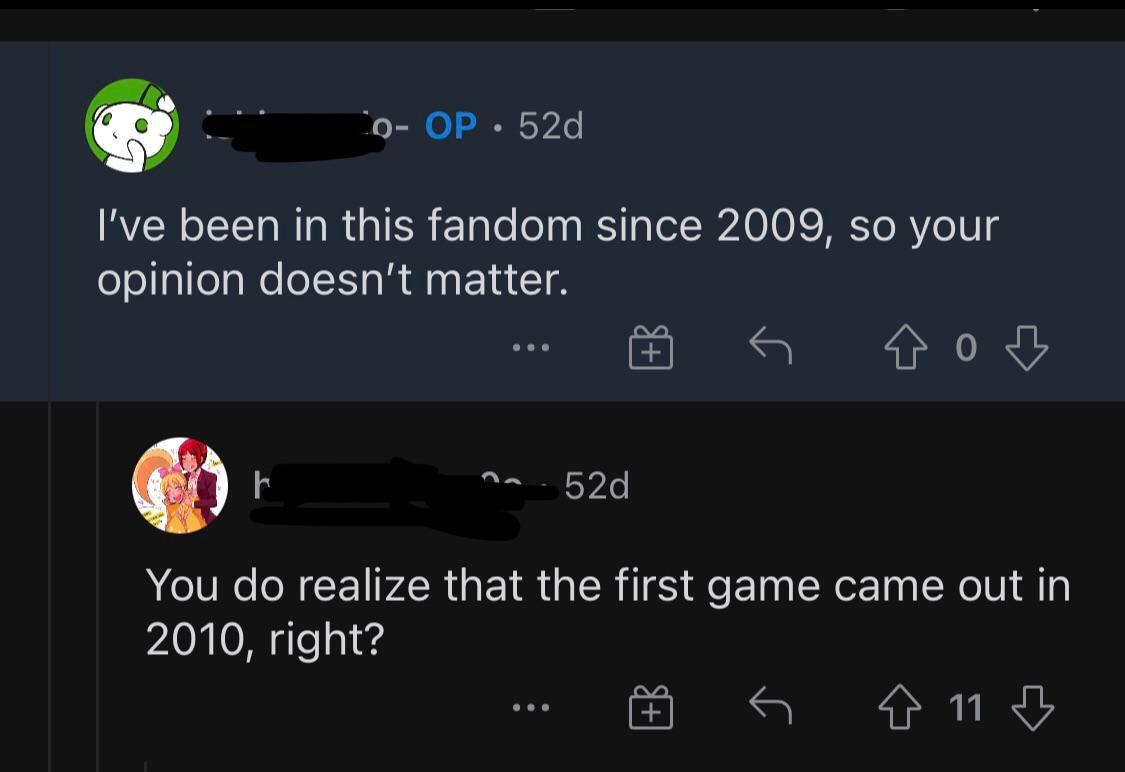The image size is (1125, 772).
Task: Open the three-dot menu on OP's comment
Action: pyautogui.click(x=530, y=348)
